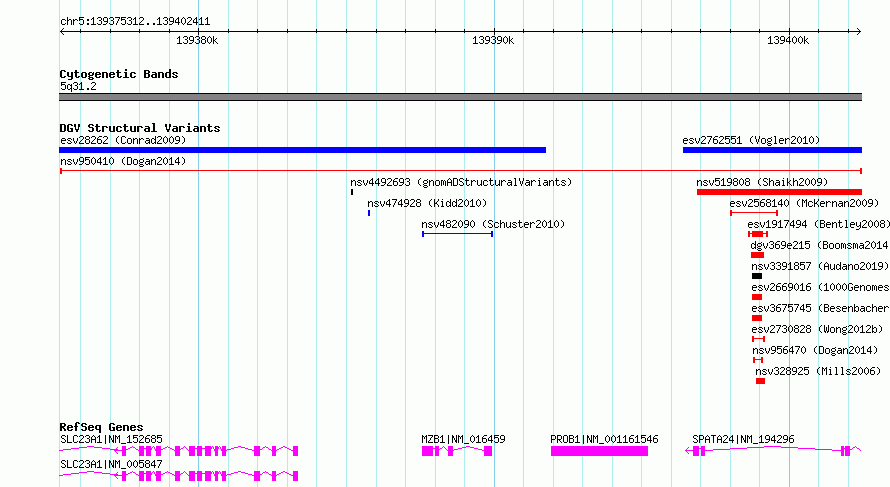Click the nsv956470 (Dogan2014) label
Image resolution: width=890 pixels, height=487 pixels.
(x=815, y=350)
